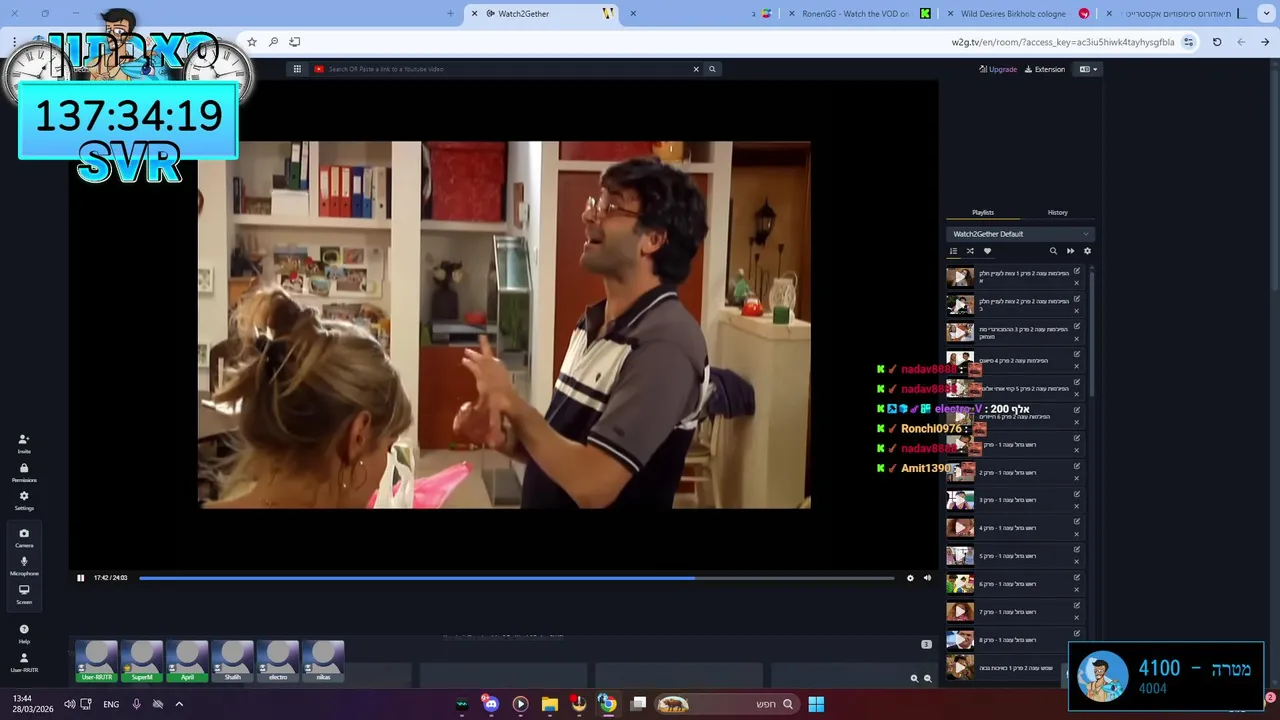This screenshot has width=1280, height=720.
Task: Select the User-RRJTR participant tile
Action: (97, 662)
